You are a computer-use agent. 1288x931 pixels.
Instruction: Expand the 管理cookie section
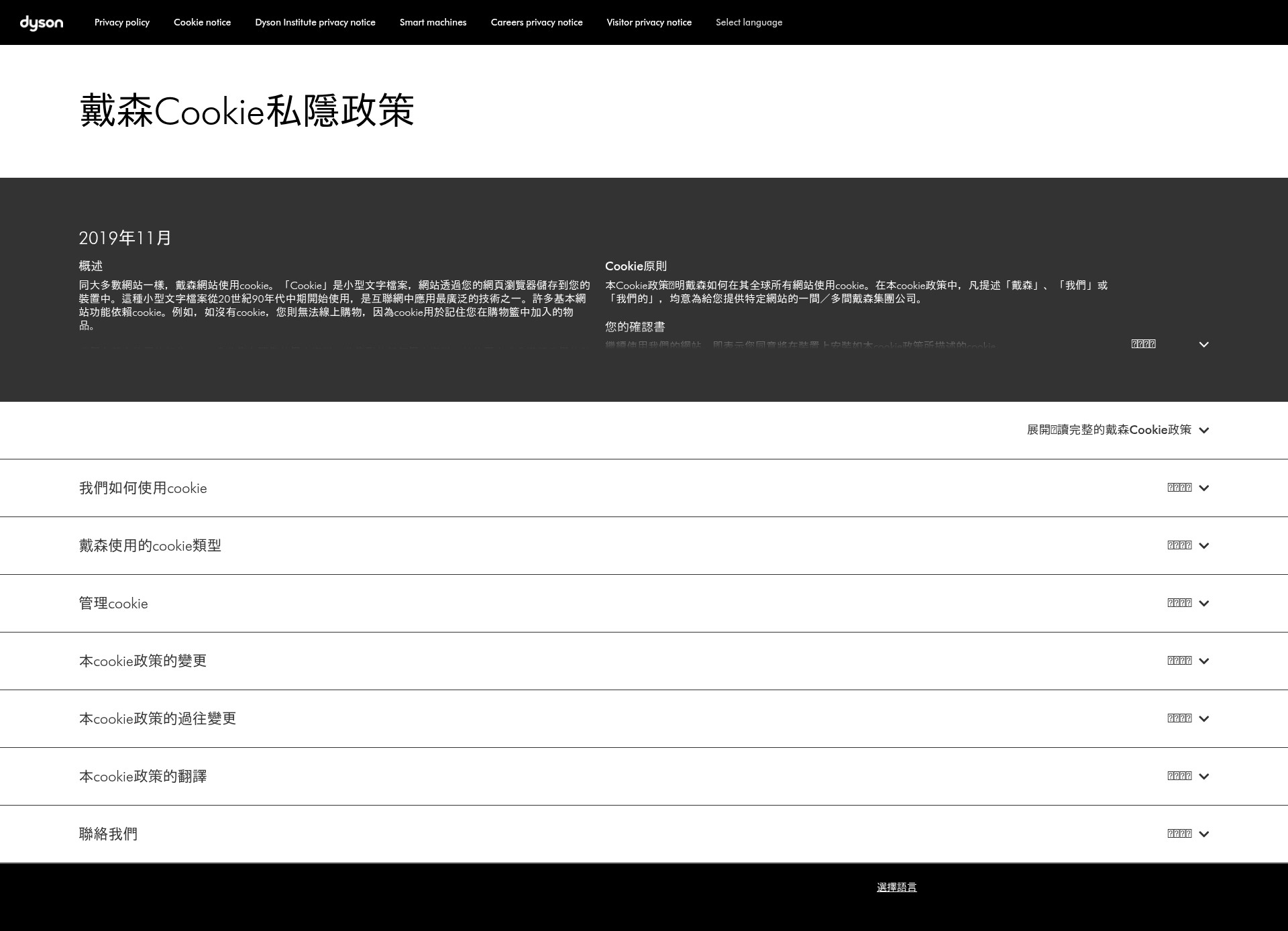644,603
